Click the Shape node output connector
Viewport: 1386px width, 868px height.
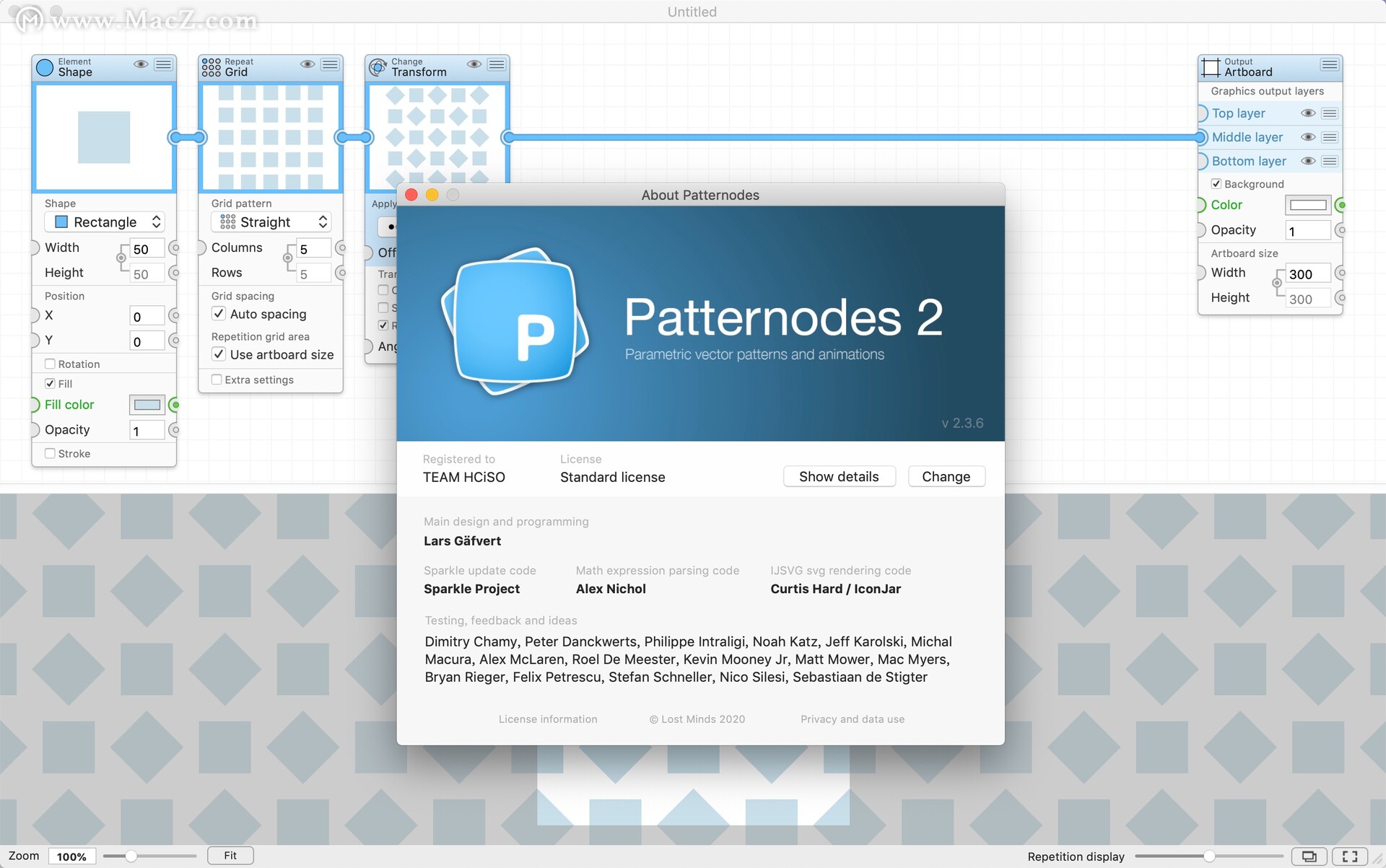click(x=175, y=137)
